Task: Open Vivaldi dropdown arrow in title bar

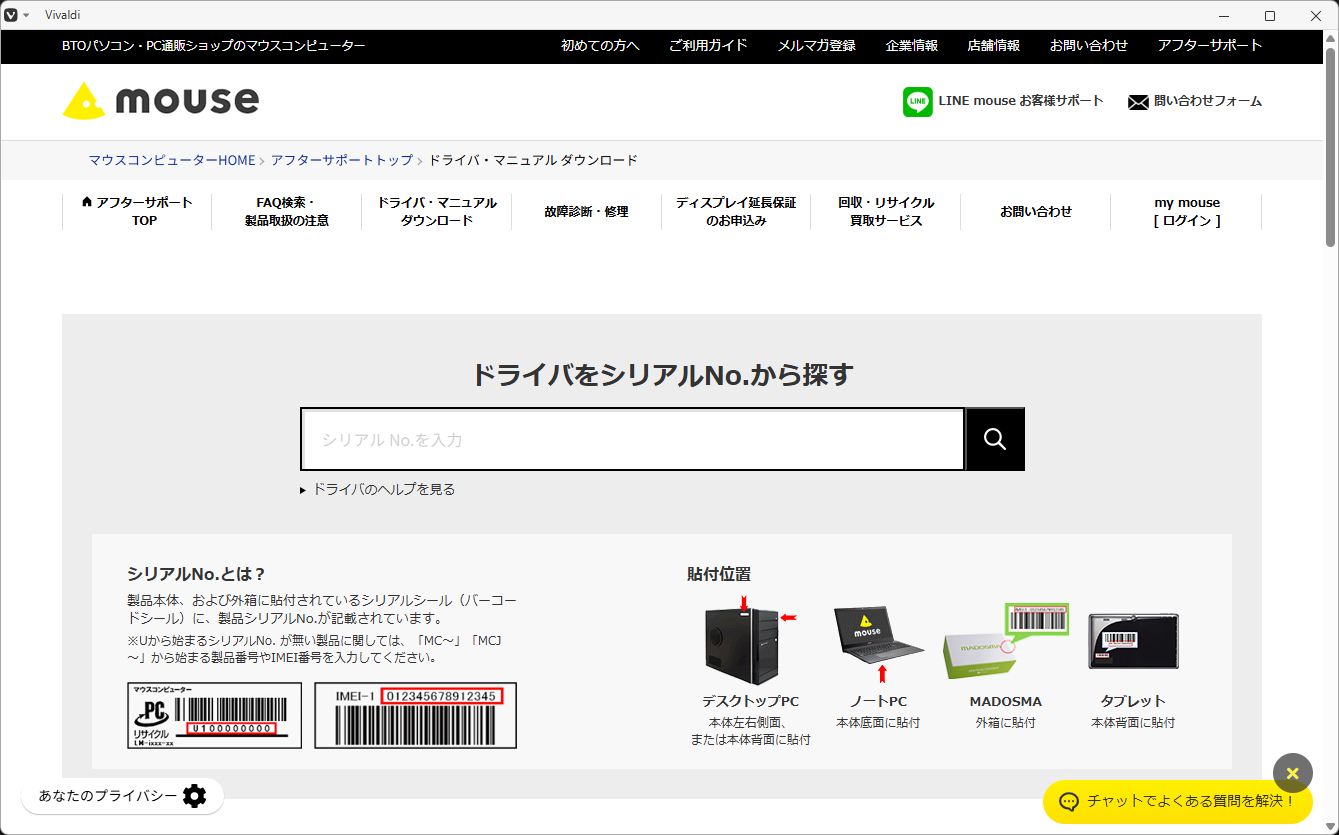Action: point(25,15)
